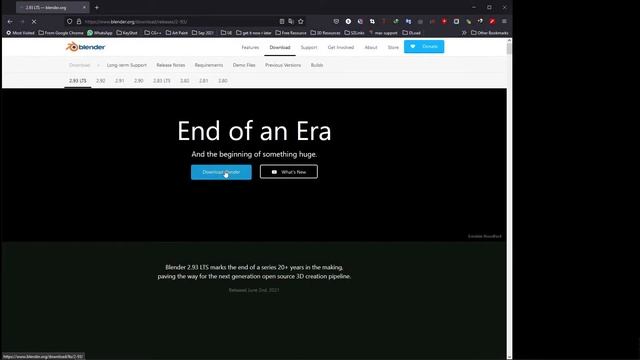Open the Store menu item
The image size is (640, 360).
[x=393, y=47]
